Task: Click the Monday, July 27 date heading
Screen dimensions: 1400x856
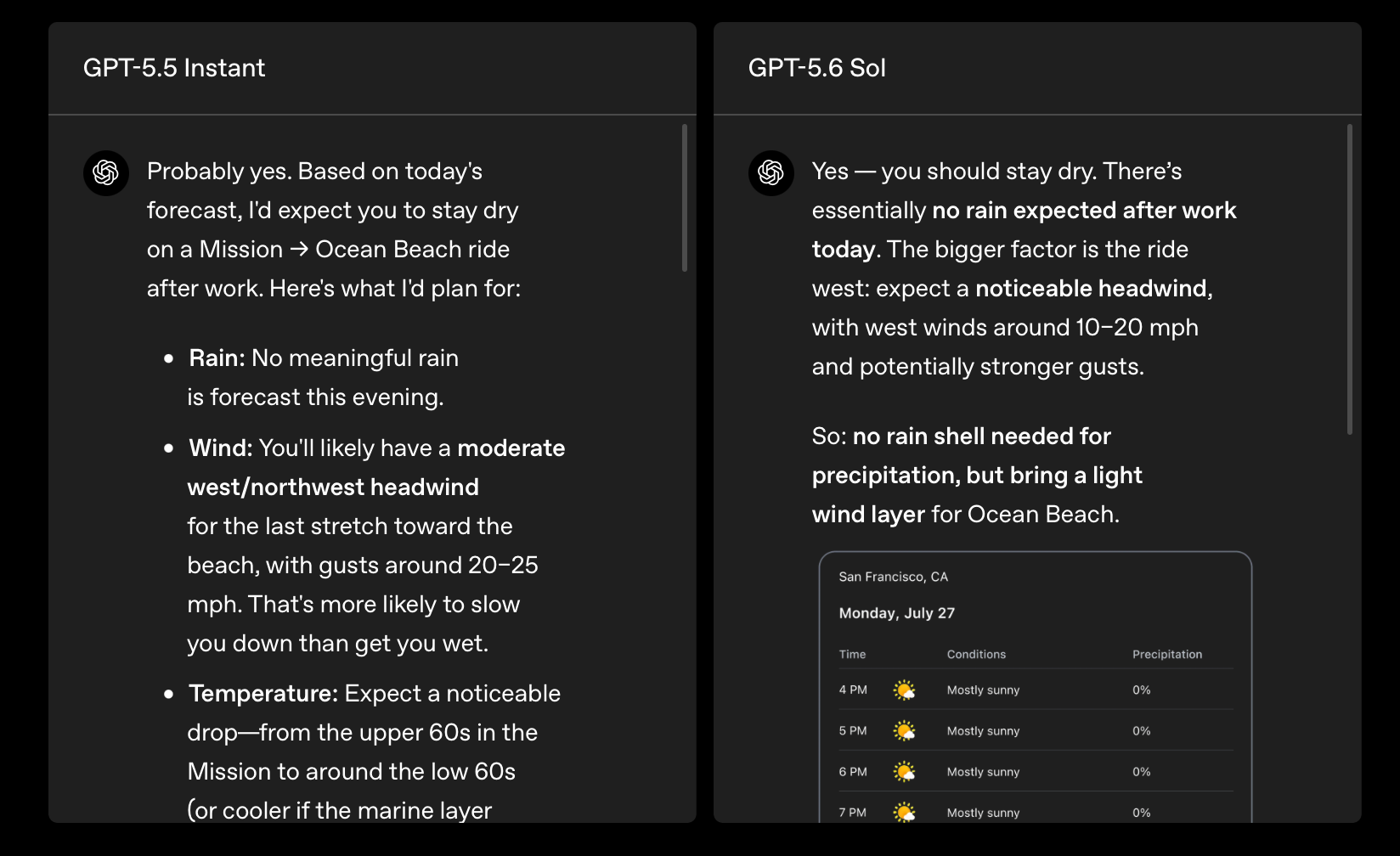Action: click(897, 613)
